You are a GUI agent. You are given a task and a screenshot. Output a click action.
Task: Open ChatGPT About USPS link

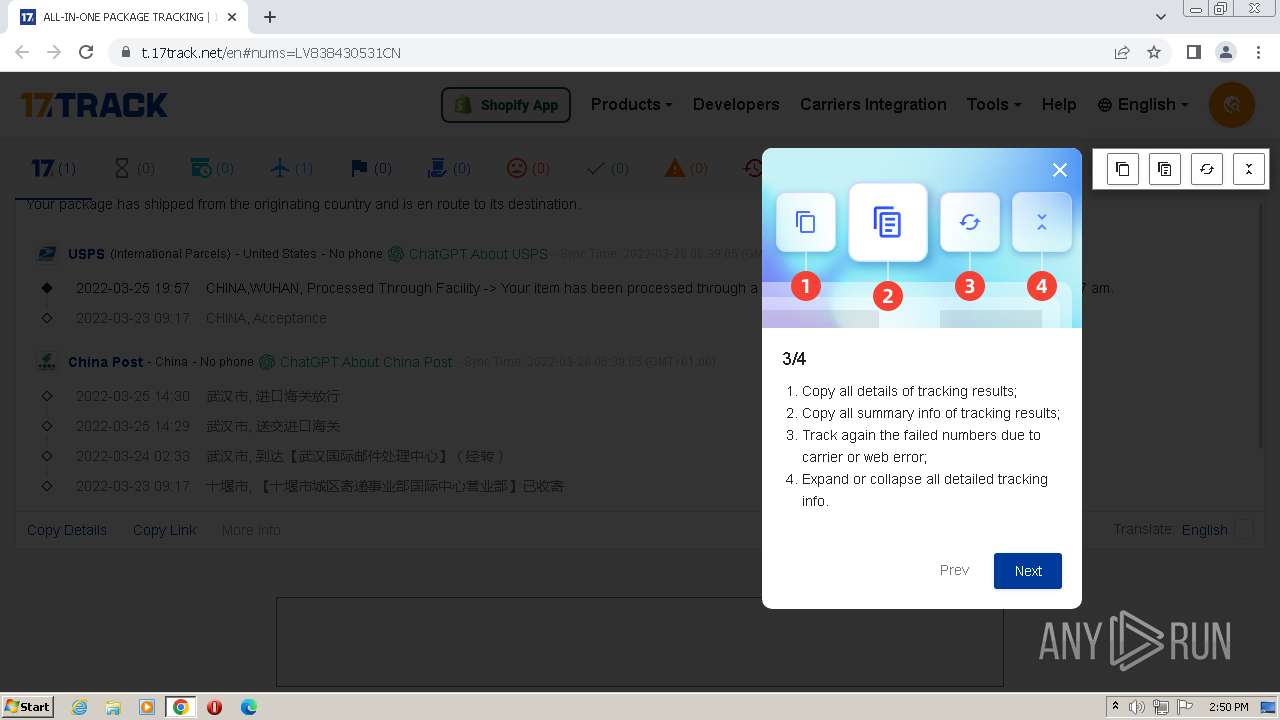[467, 254]
